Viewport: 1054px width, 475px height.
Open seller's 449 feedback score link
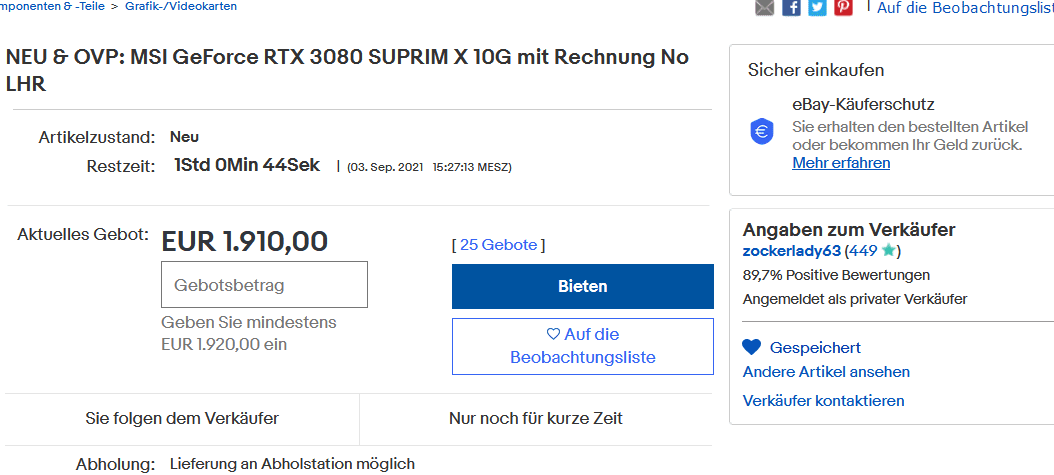pyautogui.click(x=862, y=251)
